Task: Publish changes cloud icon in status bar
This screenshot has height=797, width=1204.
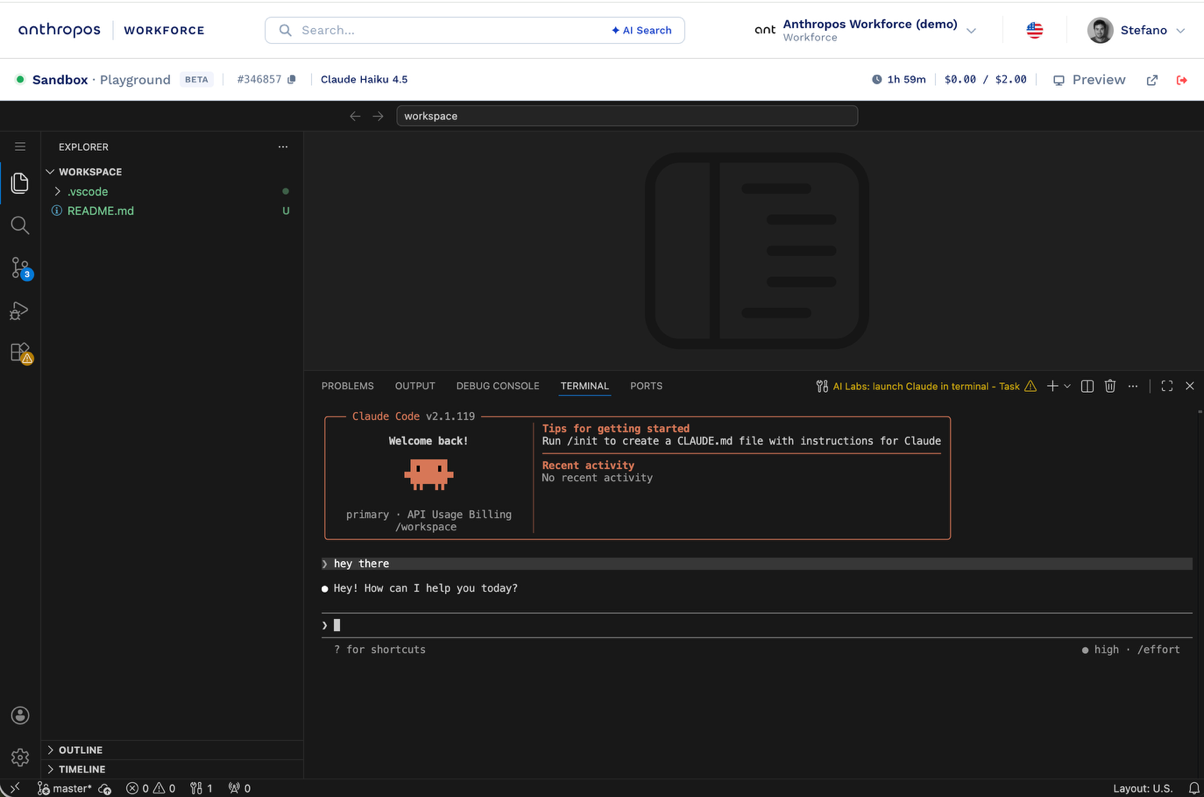Action: pos(105,789)
